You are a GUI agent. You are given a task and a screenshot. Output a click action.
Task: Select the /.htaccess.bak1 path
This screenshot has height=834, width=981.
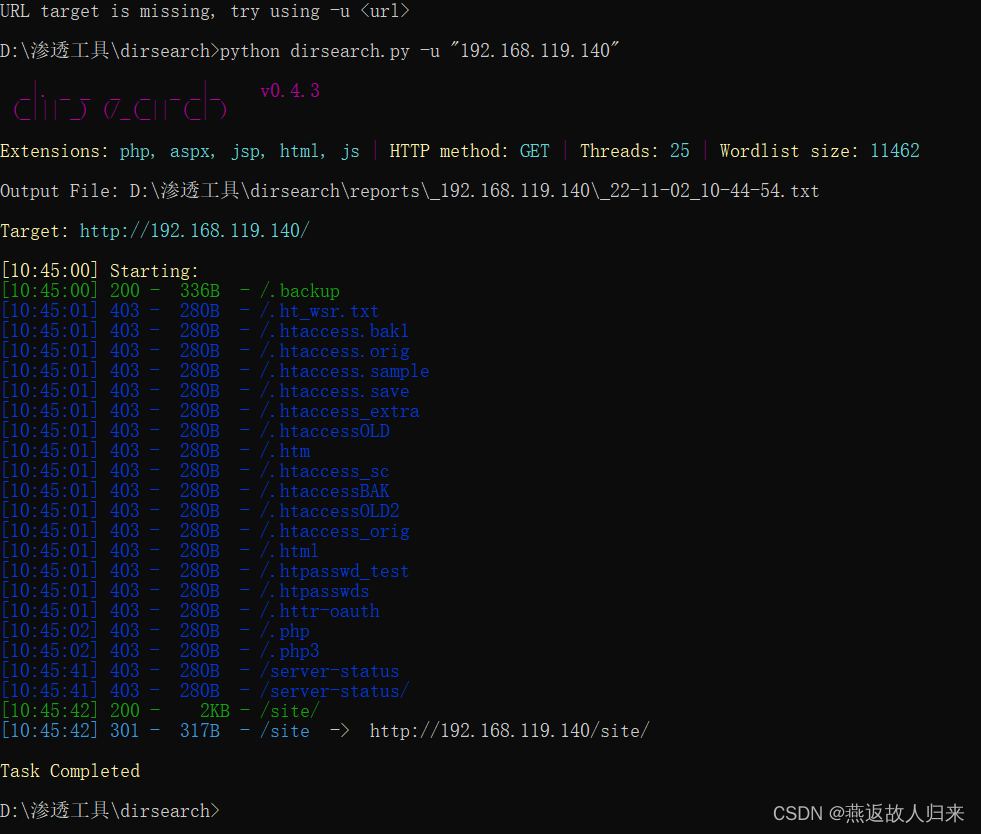tap(334, 331)
